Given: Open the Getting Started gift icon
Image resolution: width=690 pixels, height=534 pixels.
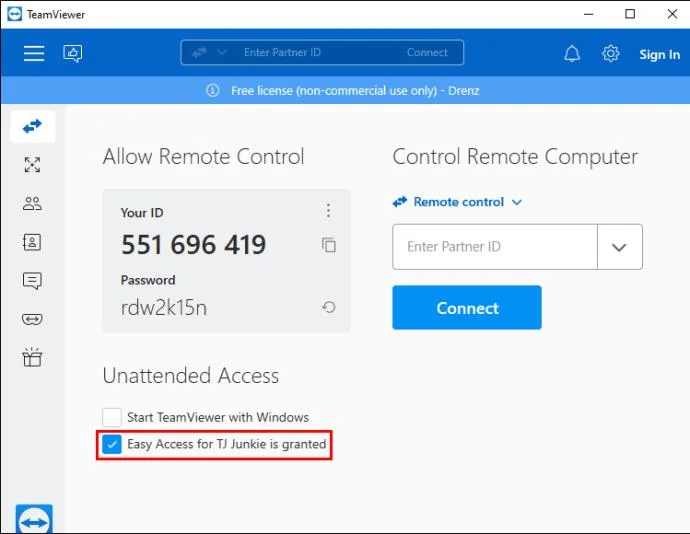Looking at the screenshot, I should (33, 357).
